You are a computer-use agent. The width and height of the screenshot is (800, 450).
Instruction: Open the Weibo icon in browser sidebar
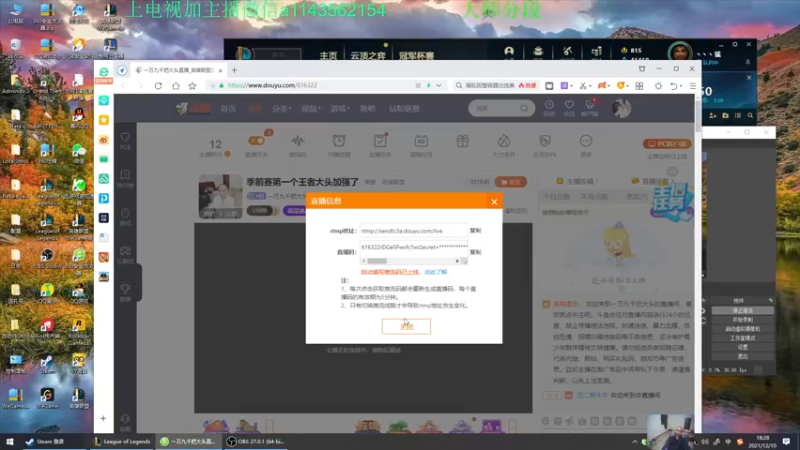tap(104, 140)
